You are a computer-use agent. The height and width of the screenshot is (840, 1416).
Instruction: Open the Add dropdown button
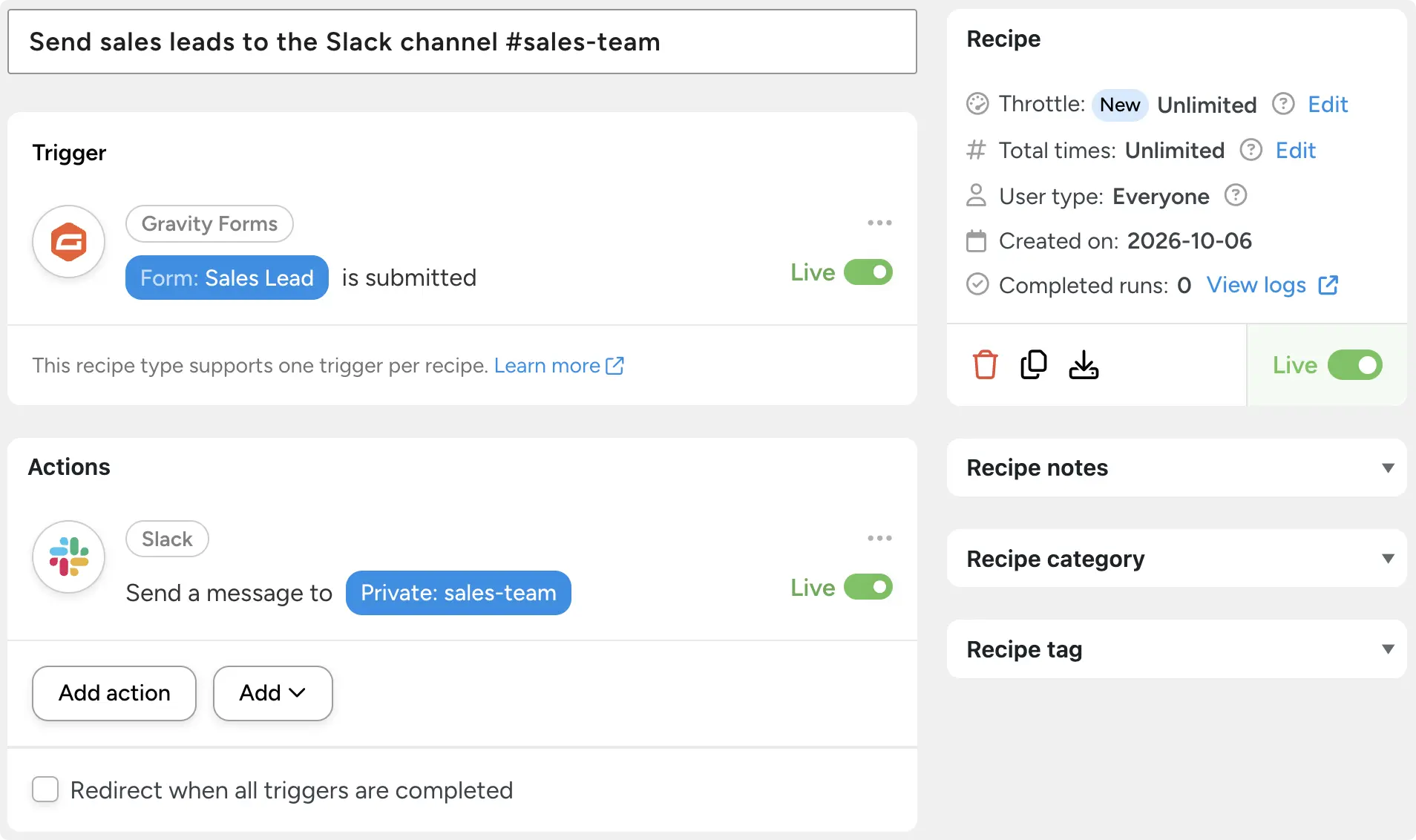(272, 693)
